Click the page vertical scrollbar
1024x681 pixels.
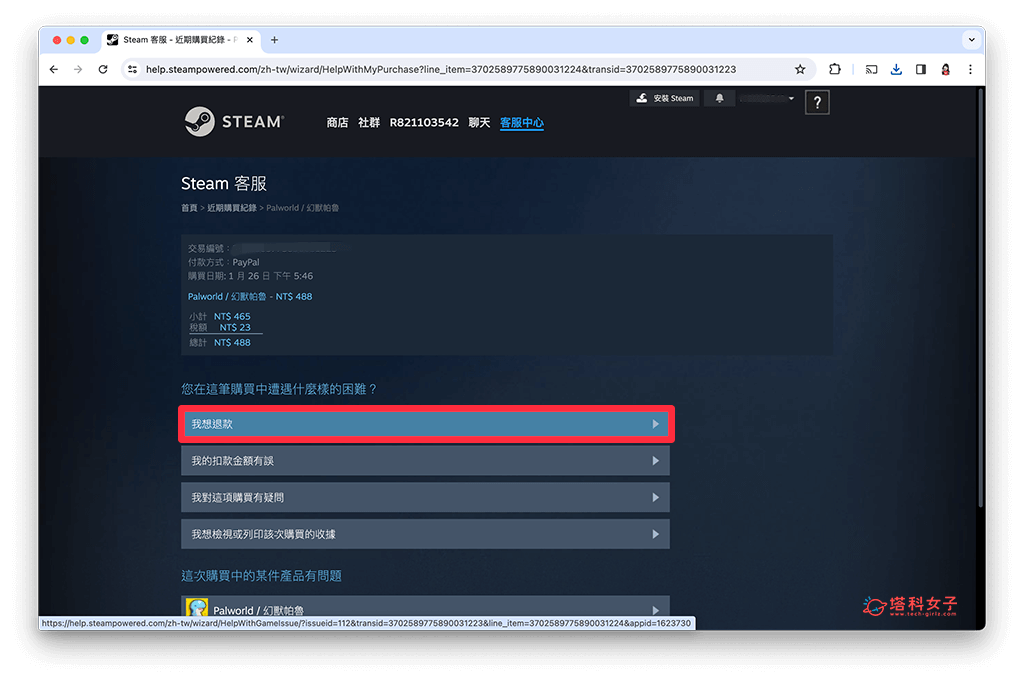click(980, 298)
